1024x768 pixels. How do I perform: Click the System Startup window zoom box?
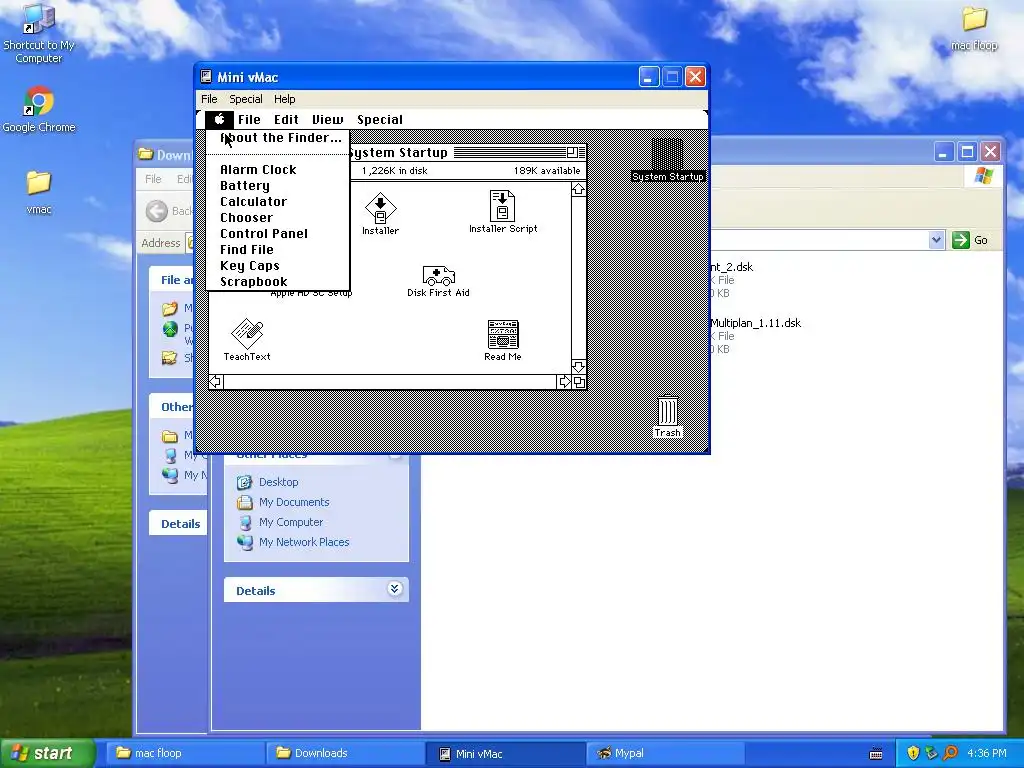point(572,152)
